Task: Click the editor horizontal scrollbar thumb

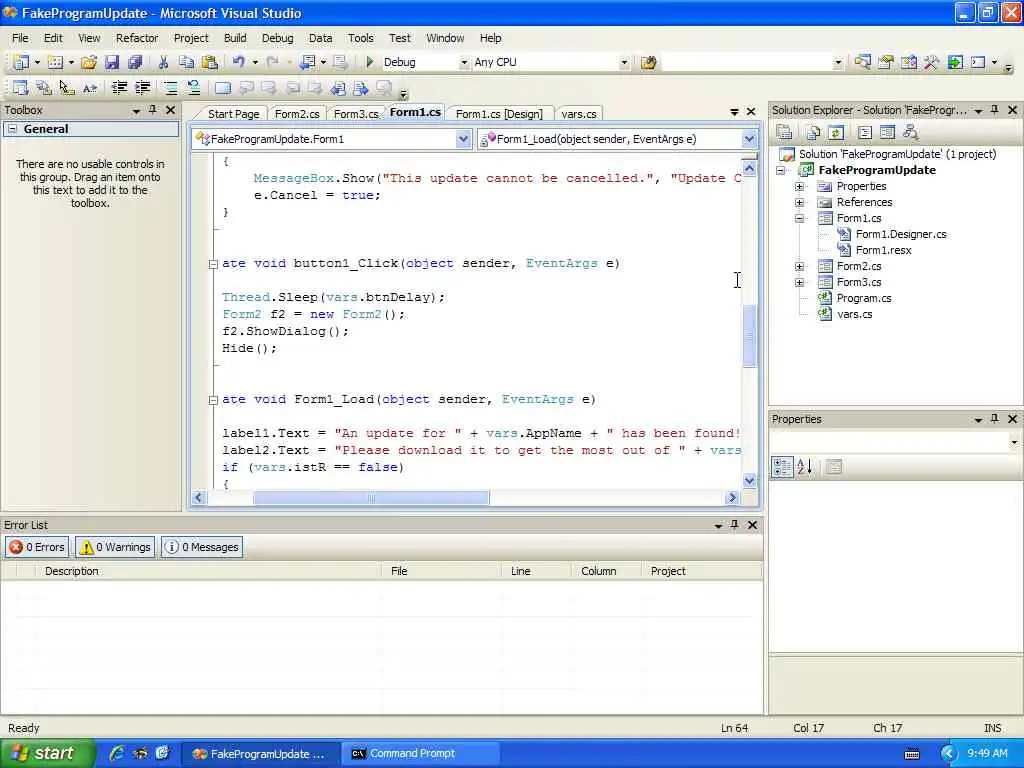Action: coord(371,498)
